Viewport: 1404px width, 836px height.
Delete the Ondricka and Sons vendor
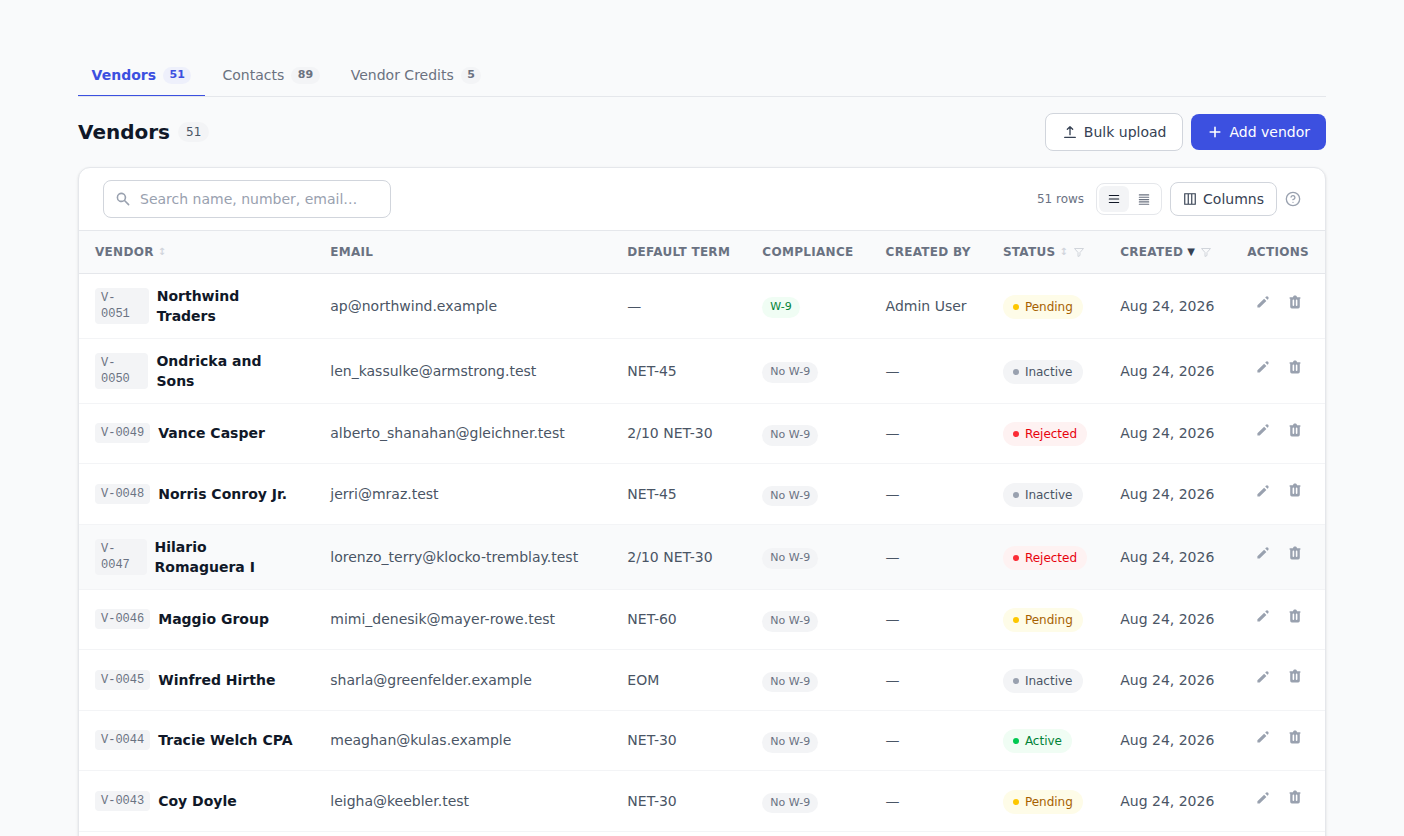coord(1295,367)
